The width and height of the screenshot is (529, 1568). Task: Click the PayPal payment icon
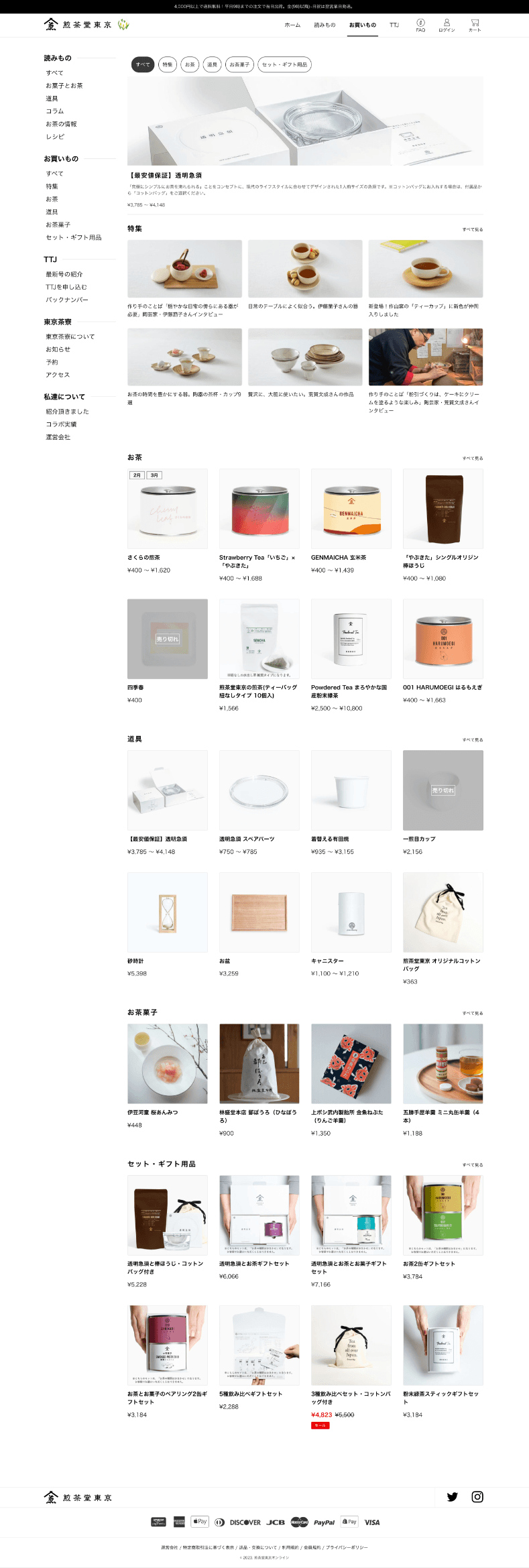click(x=324, y=1522)
